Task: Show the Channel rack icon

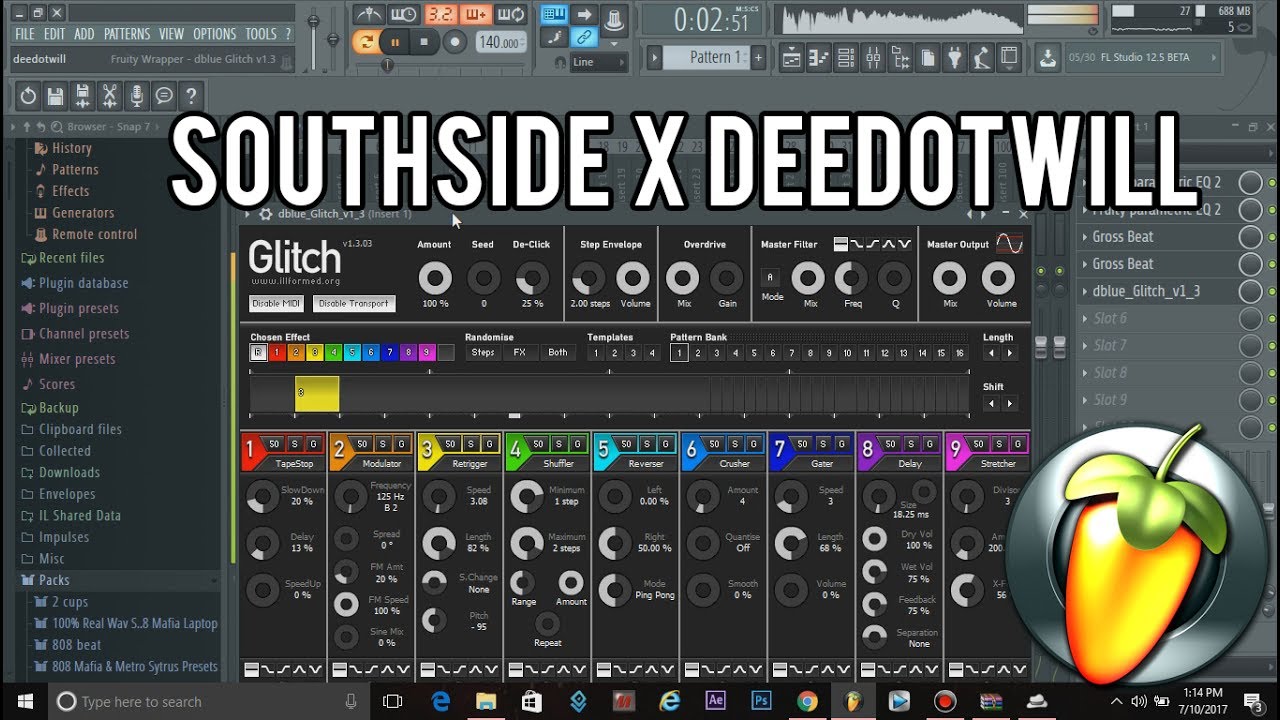Action: (x=846, y=57)
